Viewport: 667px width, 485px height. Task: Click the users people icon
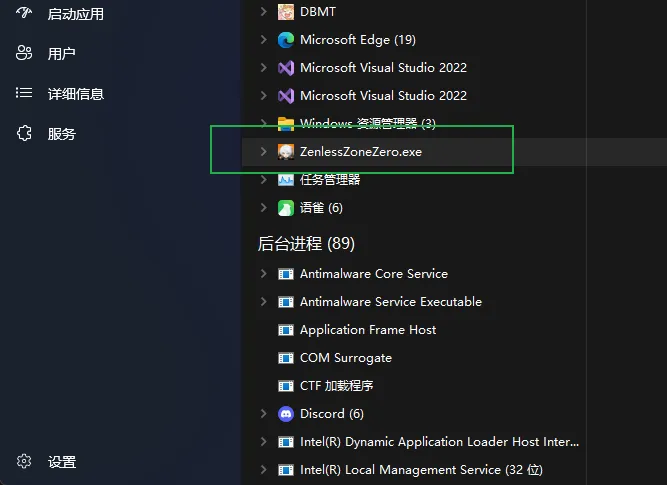click(x=24, y=53)
